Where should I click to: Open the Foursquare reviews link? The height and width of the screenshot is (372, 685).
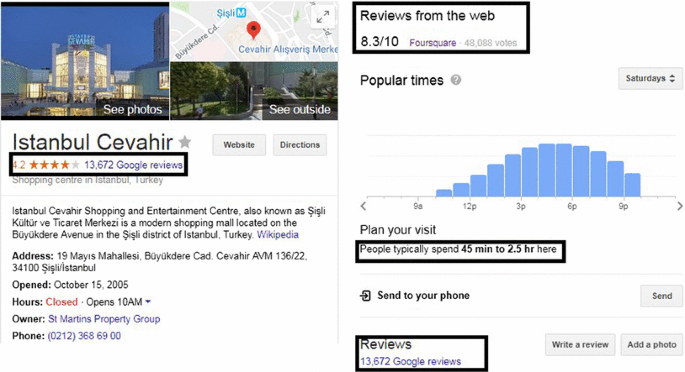coord(432,43)
